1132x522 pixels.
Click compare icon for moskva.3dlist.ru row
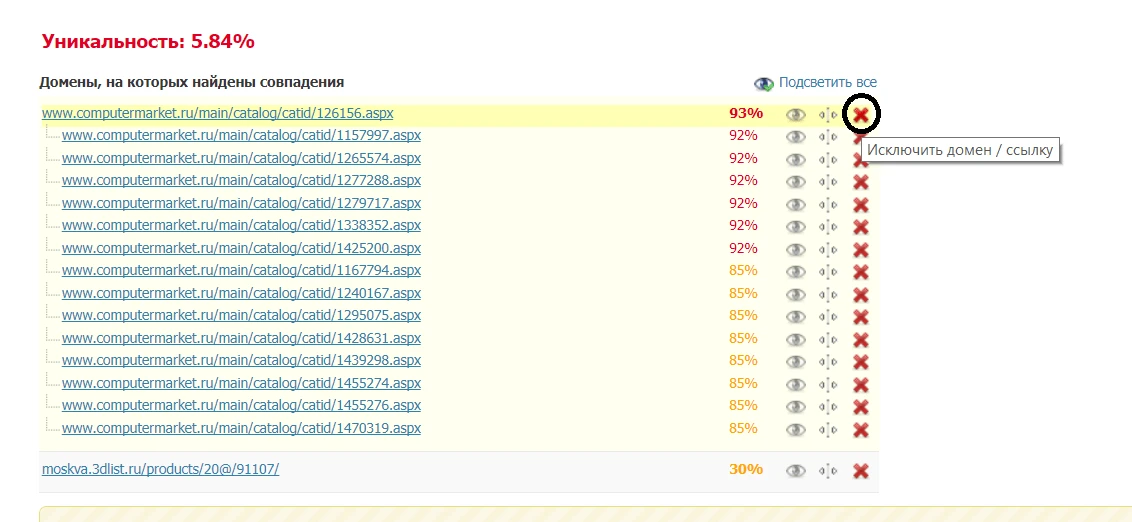(x=828, y=471)
